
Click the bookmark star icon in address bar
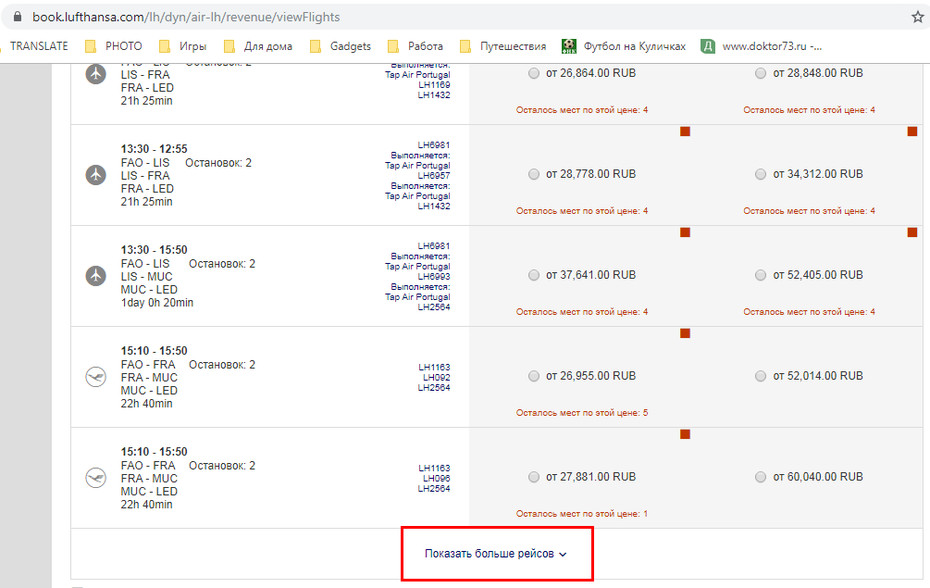pos(918,17)
